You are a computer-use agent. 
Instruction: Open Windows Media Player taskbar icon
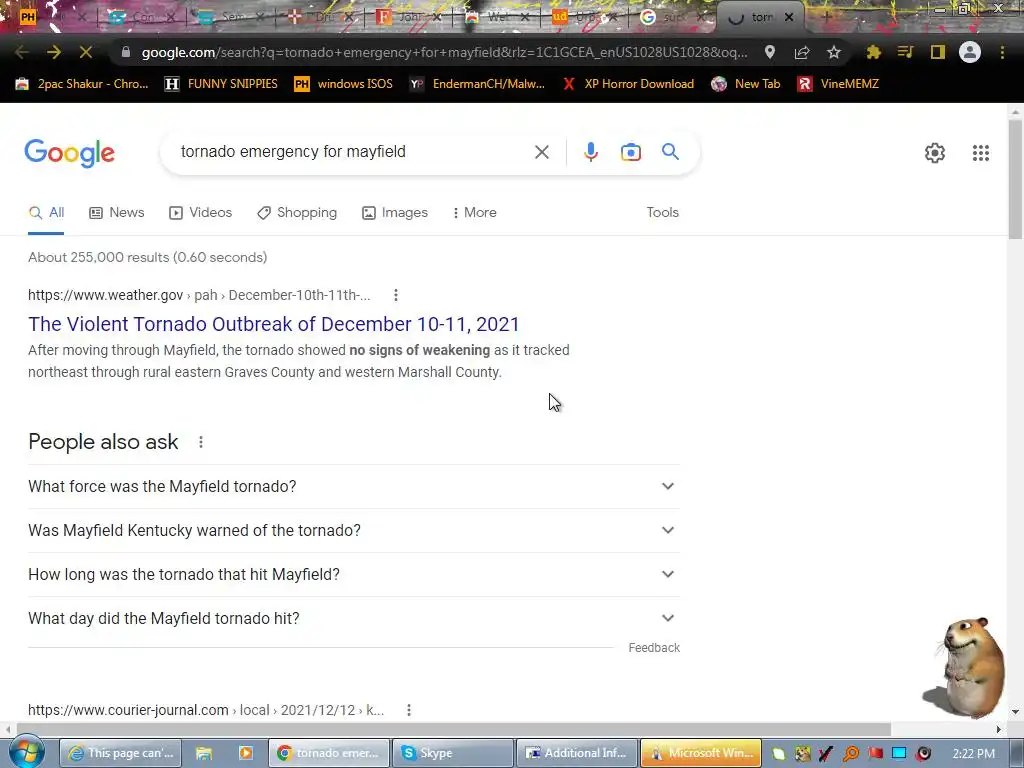click(246, 753)
